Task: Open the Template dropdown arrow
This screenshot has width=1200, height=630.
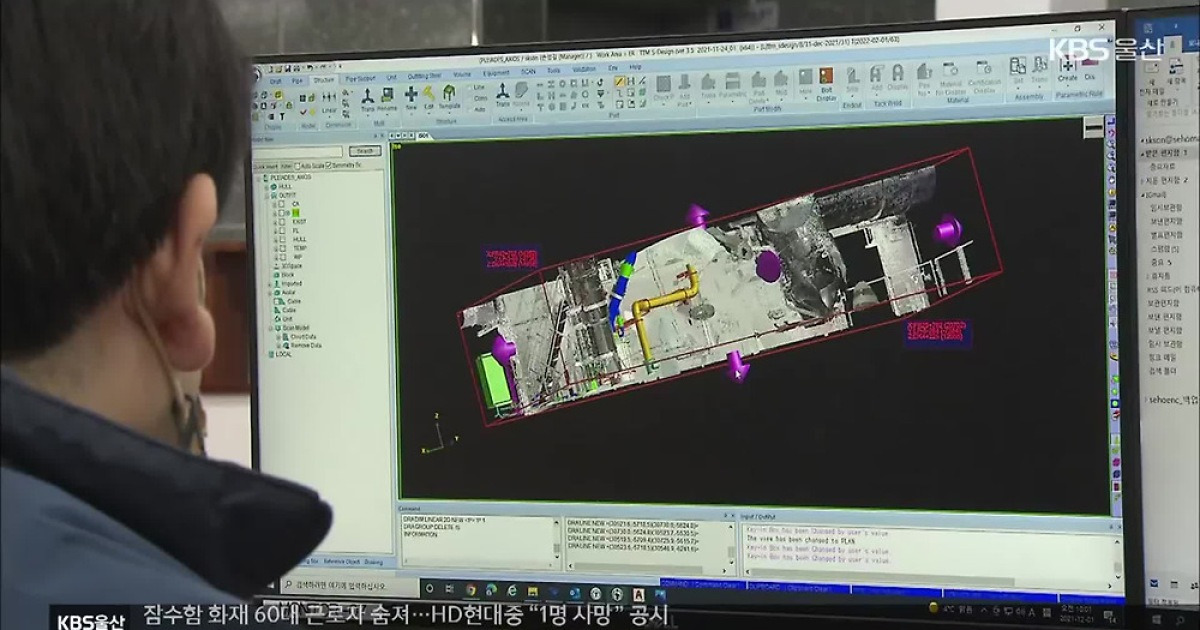Action: point(447,113)
